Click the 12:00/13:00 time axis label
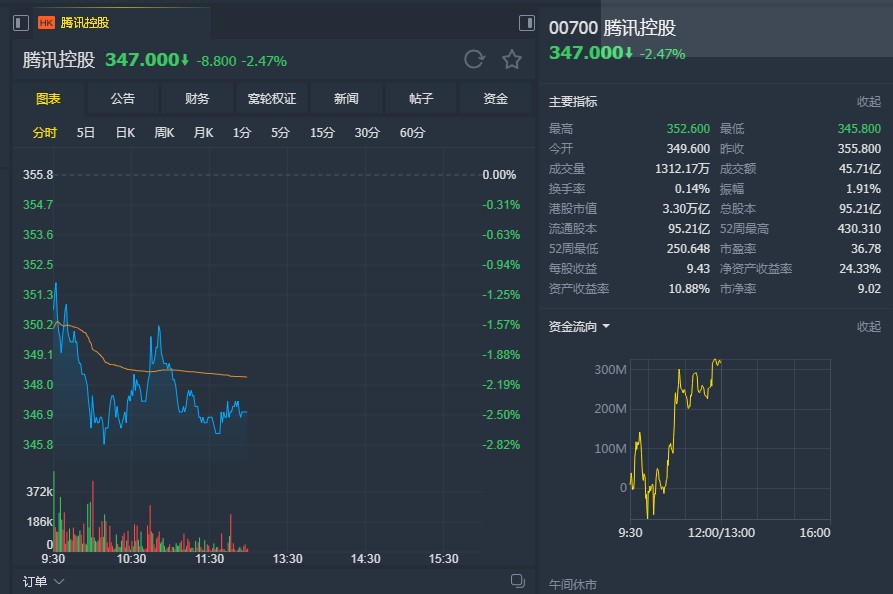This screenshot has height=594, width=893. click(x=721, y=532)
